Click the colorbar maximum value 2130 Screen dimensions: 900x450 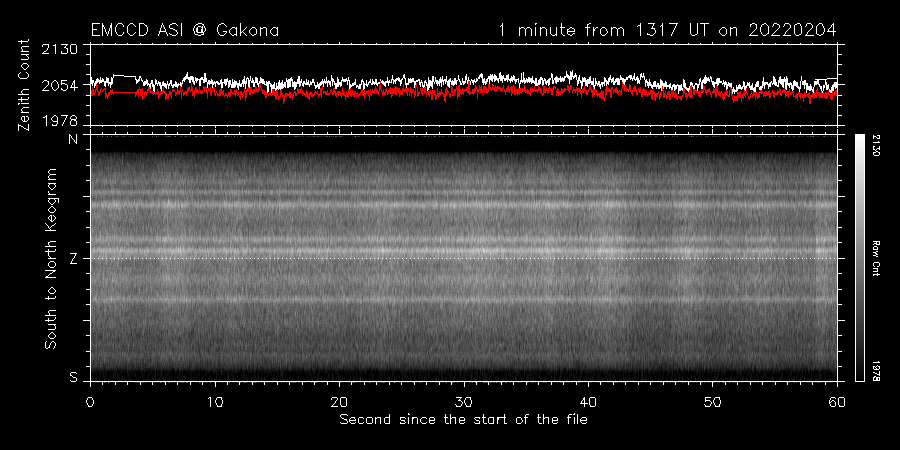tap(876, 145)
